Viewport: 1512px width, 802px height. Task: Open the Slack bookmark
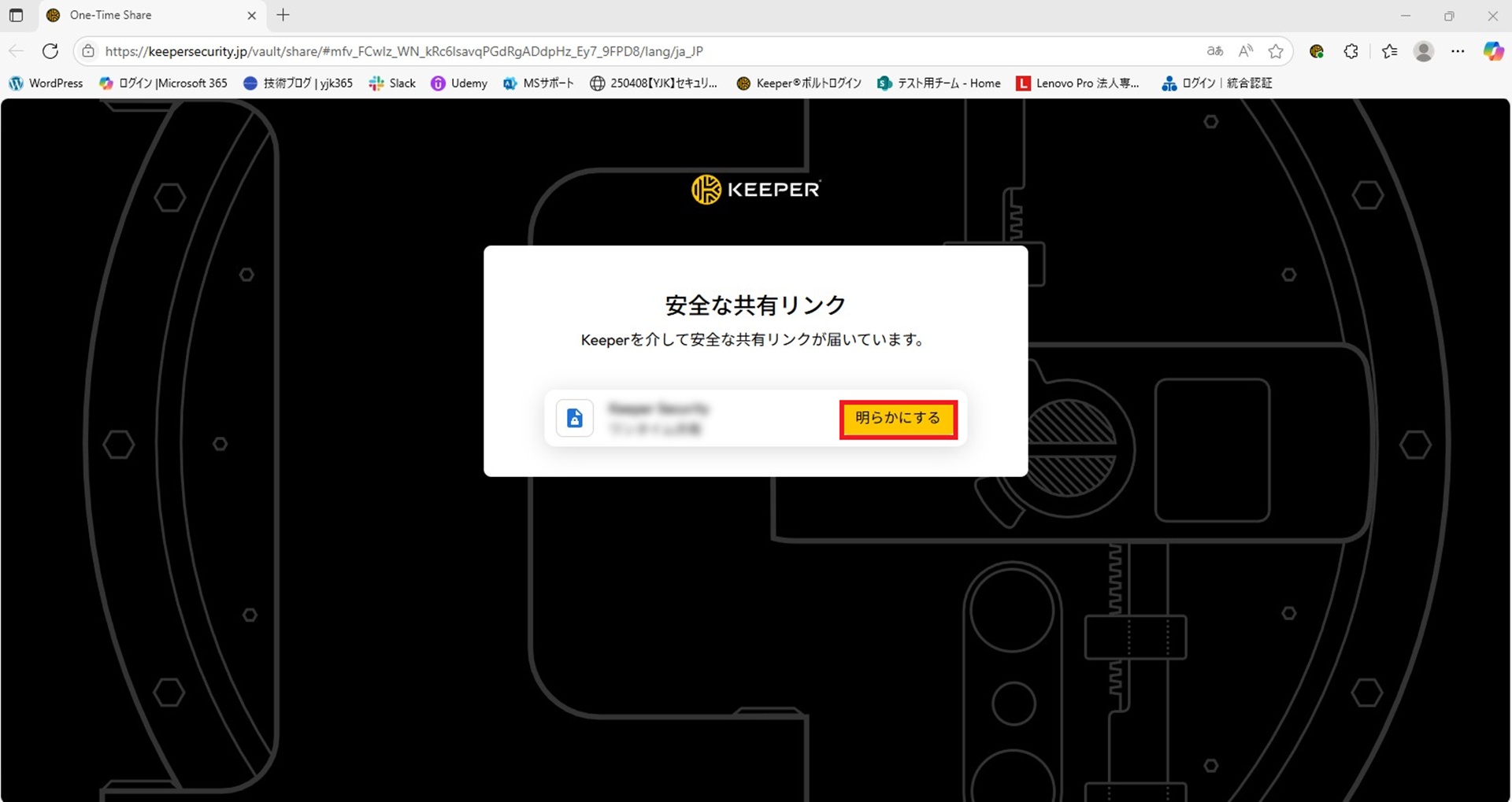392,83
